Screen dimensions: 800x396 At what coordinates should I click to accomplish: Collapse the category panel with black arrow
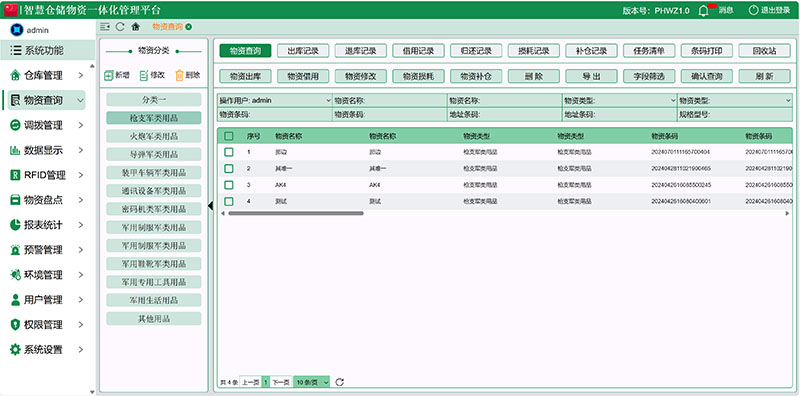click(210, 206)
